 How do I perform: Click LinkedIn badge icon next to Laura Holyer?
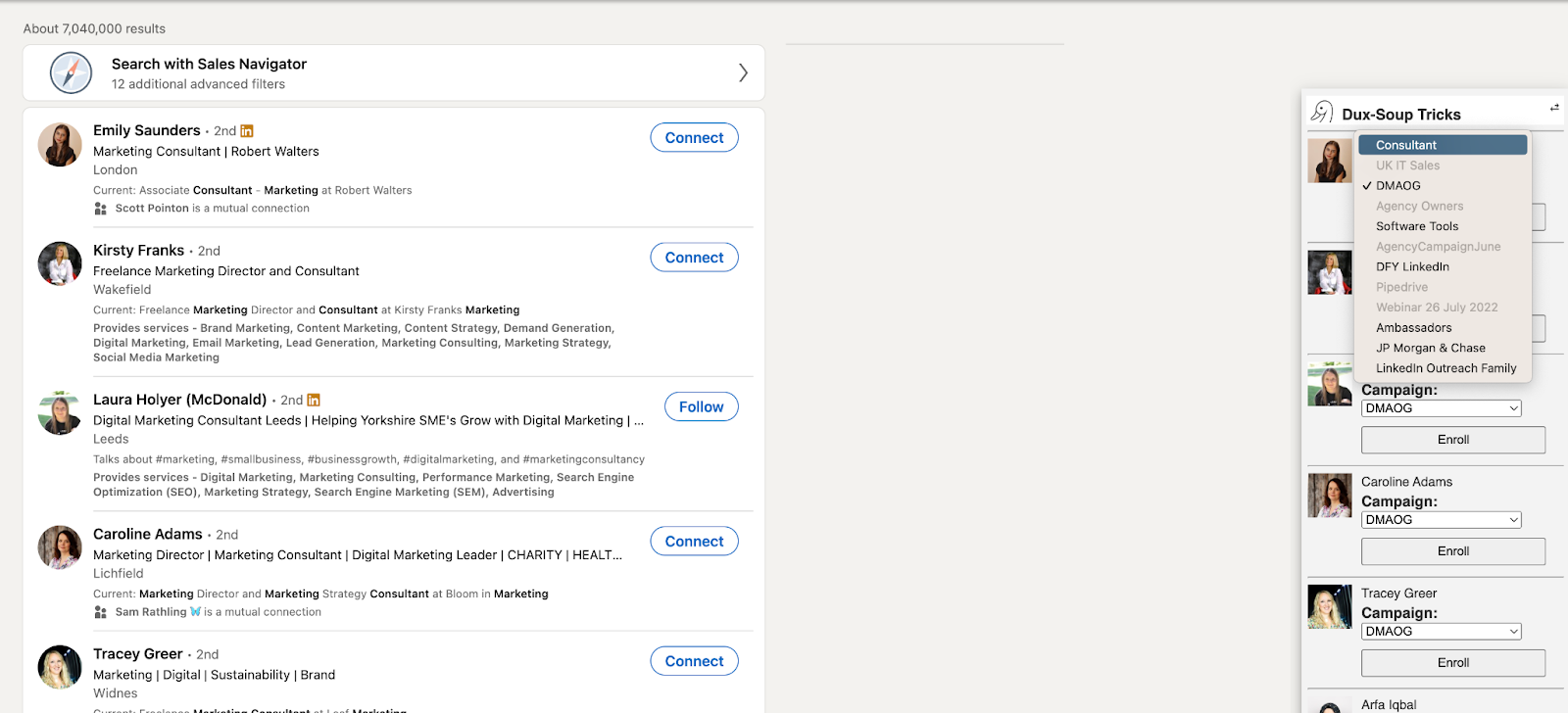tap(314, 401)
